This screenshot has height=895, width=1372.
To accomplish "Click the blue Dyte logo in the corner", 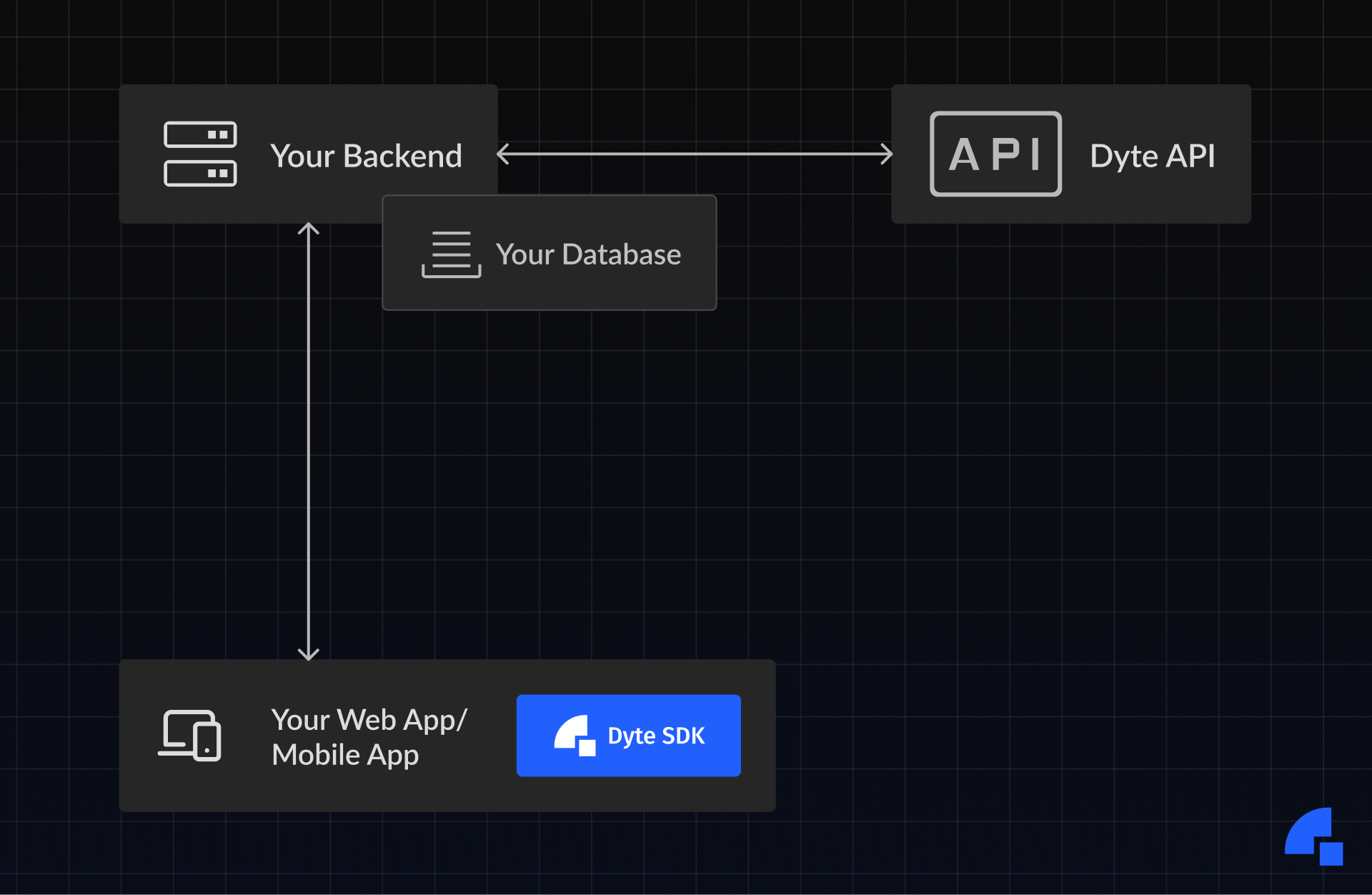I will (1313, 836).
